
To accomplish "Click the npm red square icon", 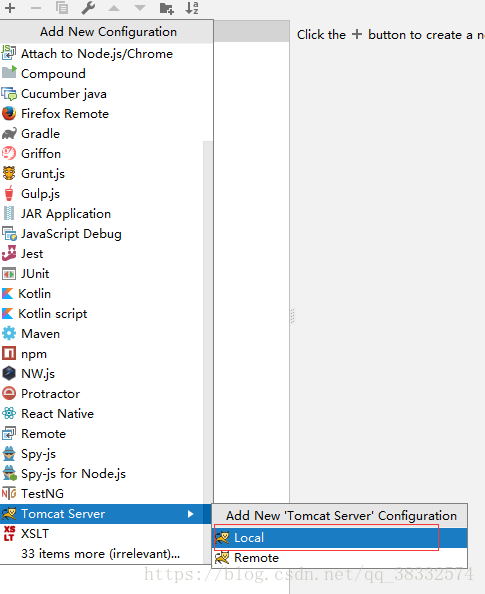I will click(9, 353).
